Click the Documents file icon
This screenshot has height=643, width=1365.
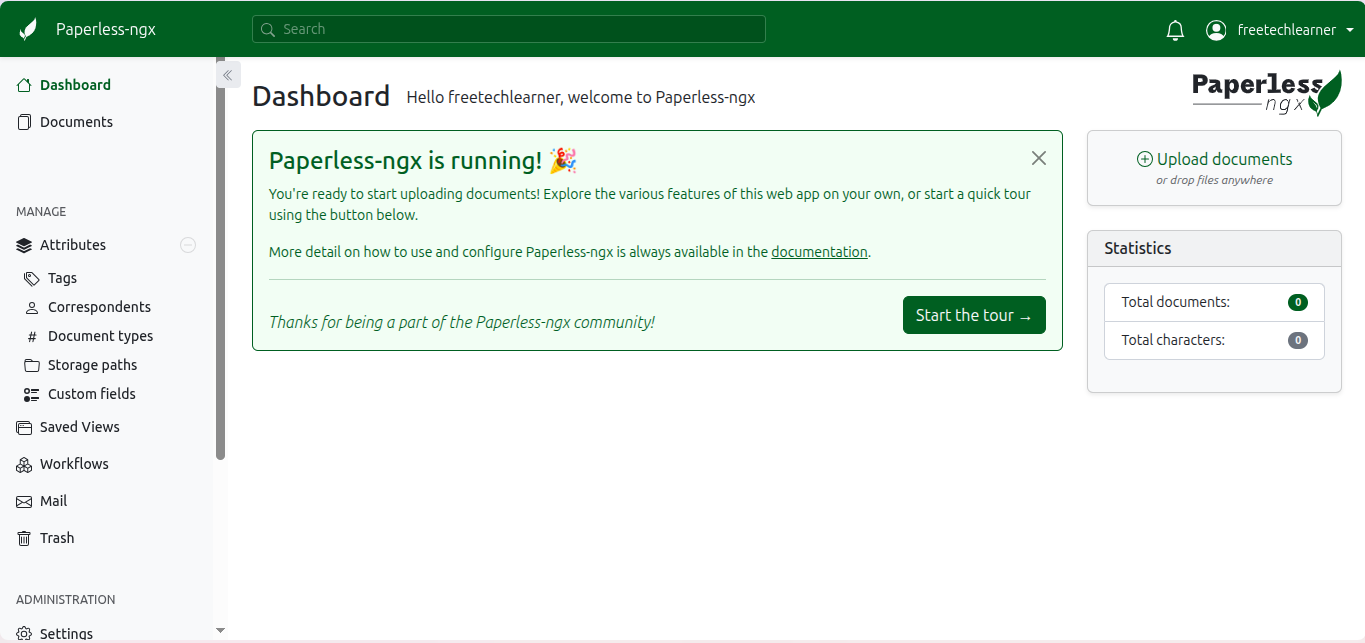[x=25, y=122]
